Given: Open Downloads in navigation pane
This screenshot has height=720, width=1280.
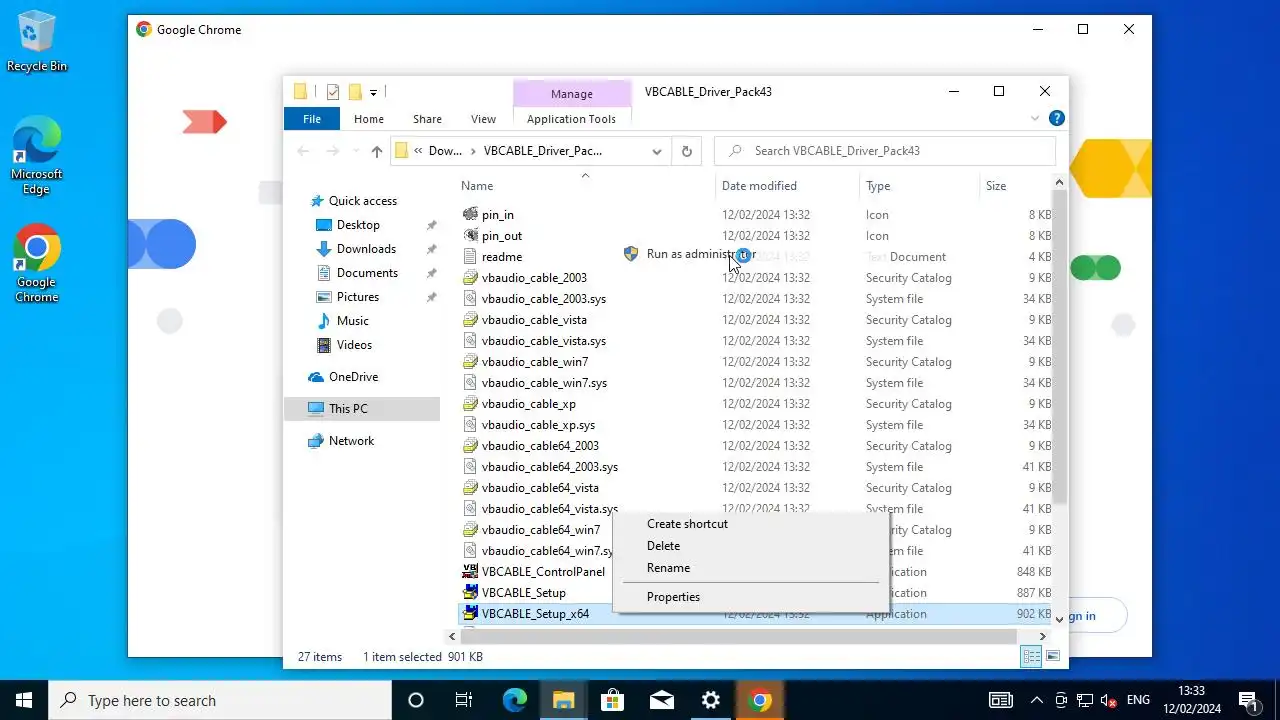Looking at the screenshot, I should 366,249.
